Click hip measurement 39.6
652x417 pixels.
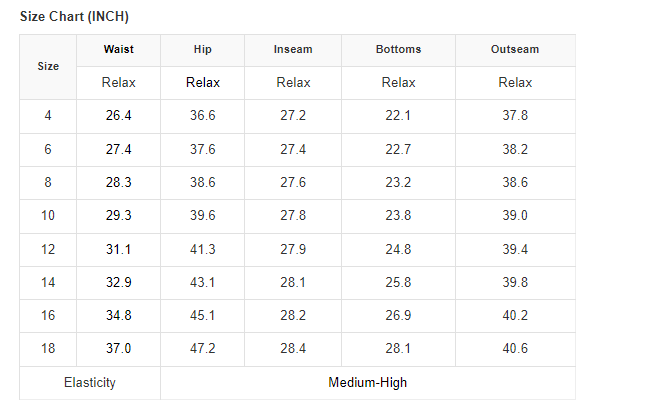tap(203, 216)
